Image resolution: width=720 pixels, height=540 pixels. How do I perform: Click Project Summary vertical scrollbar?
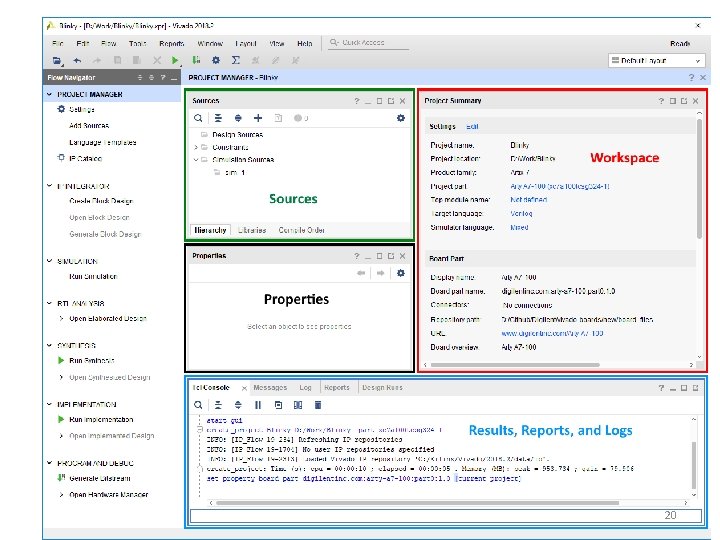(699, 179)
